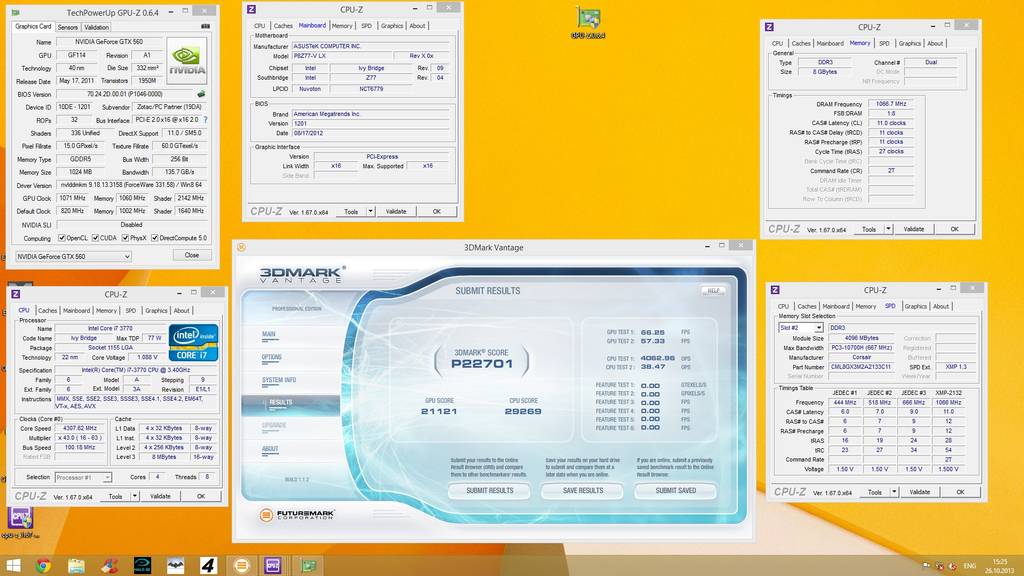Click the DRAM Frequency value 1066.7 MHz
Image resolution: width=1024 pixels, height=576 pixels.
tap(891, 104)
